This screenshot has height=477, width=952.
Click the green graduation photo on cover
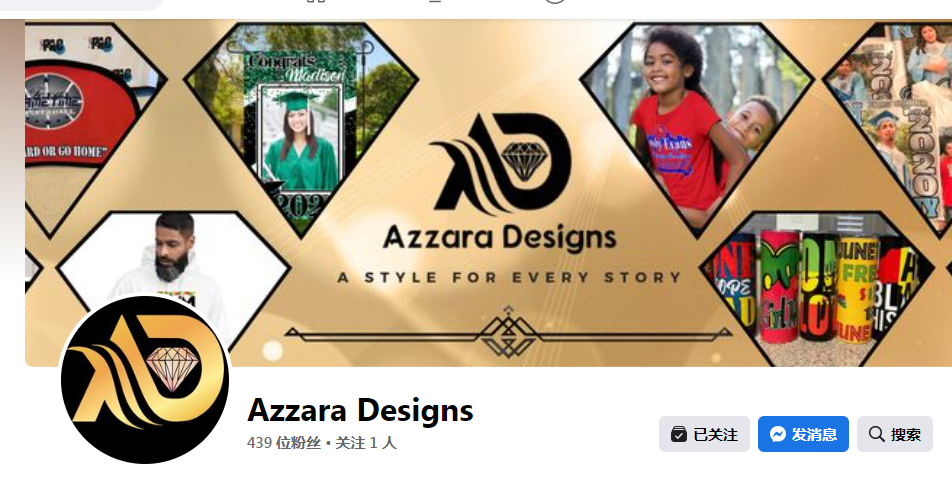tap(301, 127)
